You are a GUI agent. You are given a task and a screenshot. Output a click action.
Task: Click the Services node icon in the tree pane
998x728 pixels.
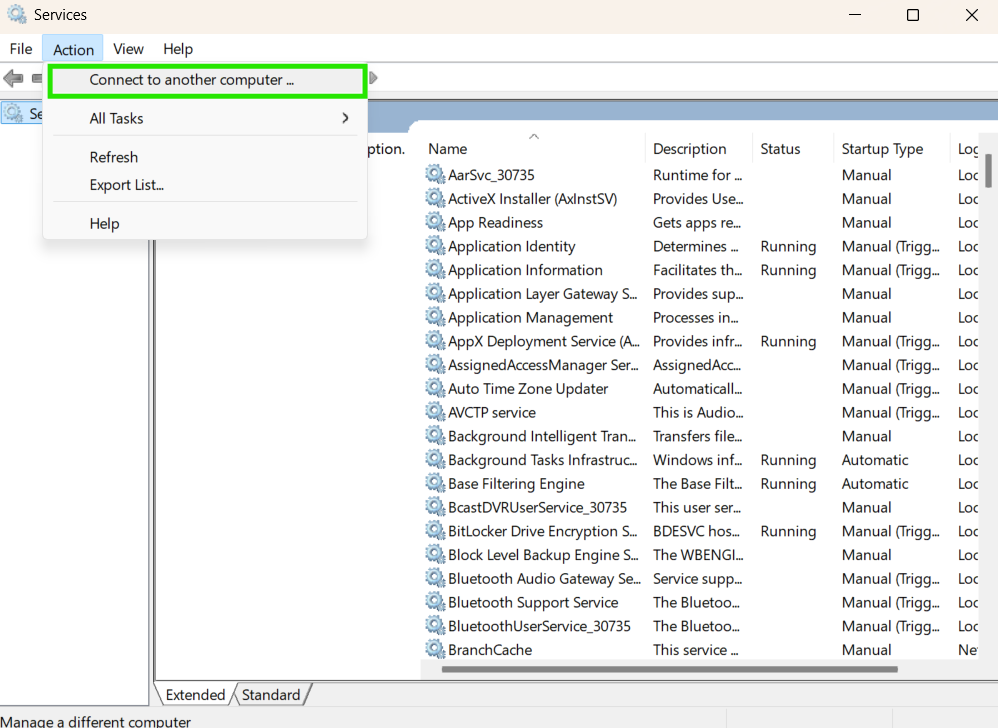coord(13,113)
